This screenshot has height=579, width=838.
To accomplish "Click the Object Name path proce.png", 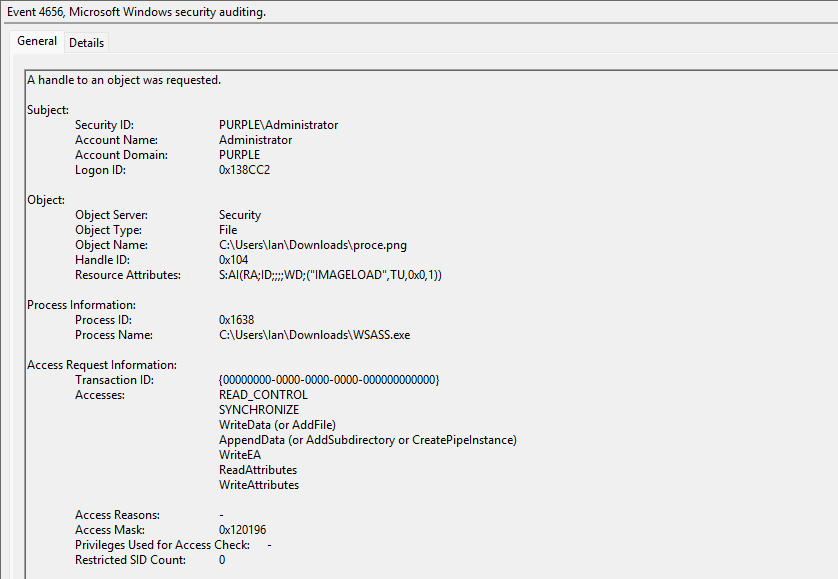I will [312, 245].
